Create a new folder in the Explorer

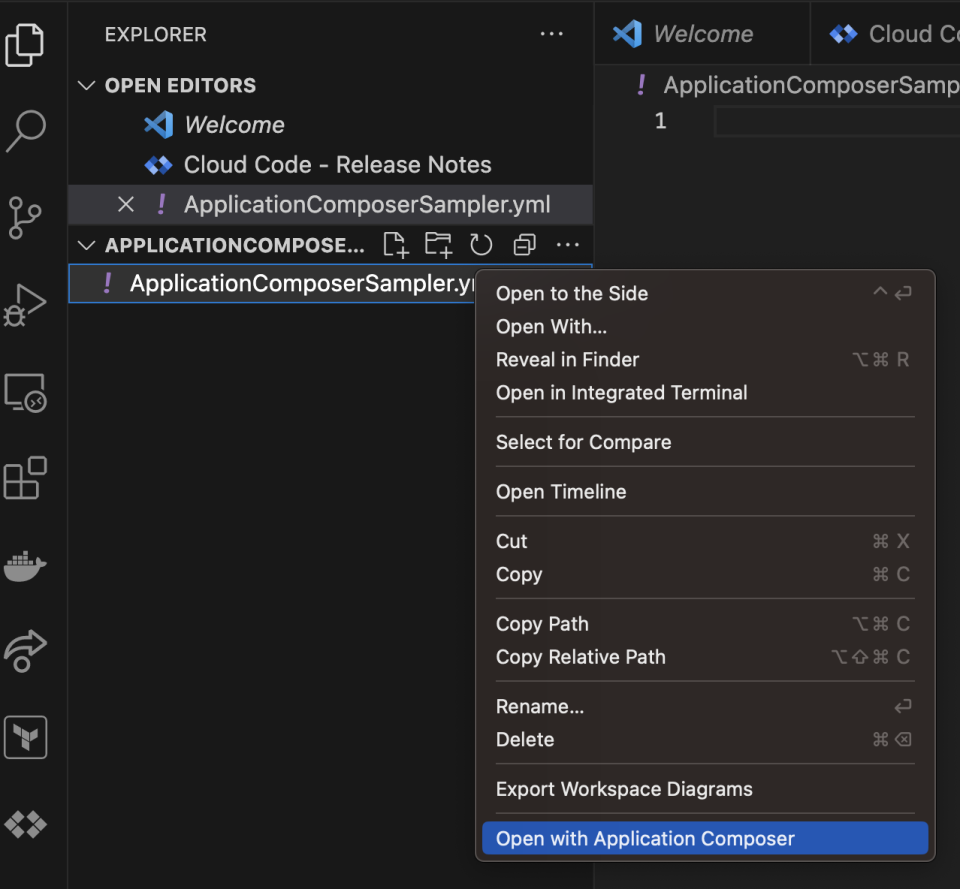[x=438, y=244]
